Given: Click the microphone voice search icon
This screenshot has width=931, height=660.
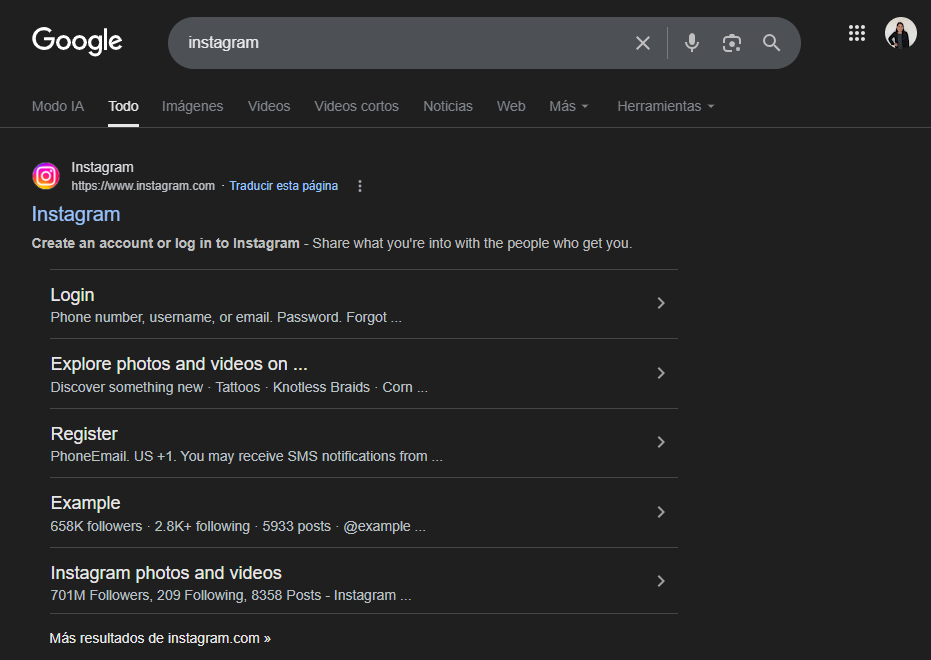Looking at the screenshot, I should click(x=691, y=43).
